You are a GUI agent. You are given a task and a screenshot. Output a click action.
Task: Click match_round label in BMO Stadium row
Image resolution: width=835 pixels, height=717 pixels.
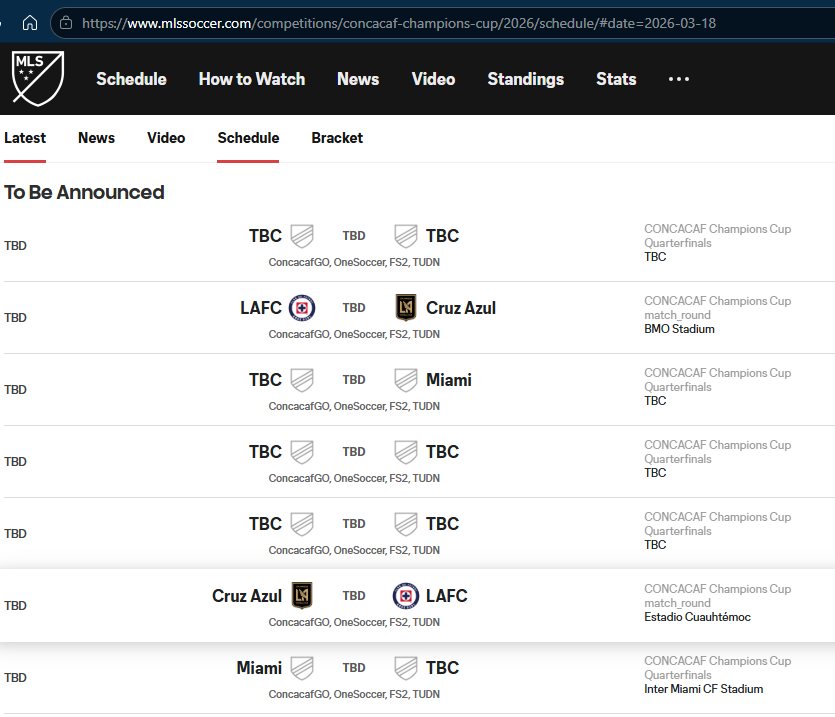click(x=677, y=315)
